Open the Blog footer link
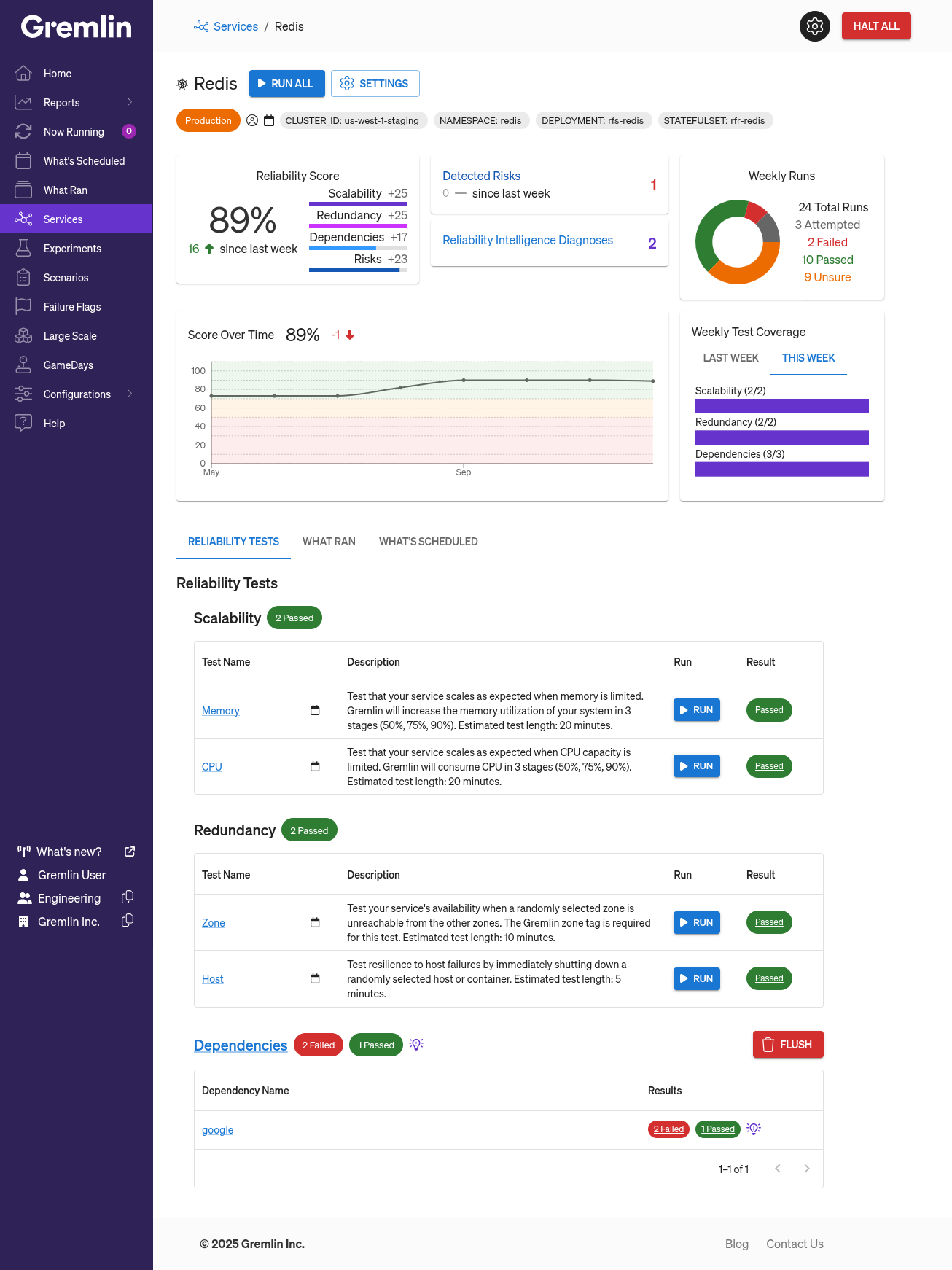 click(x=737, y=1244)
